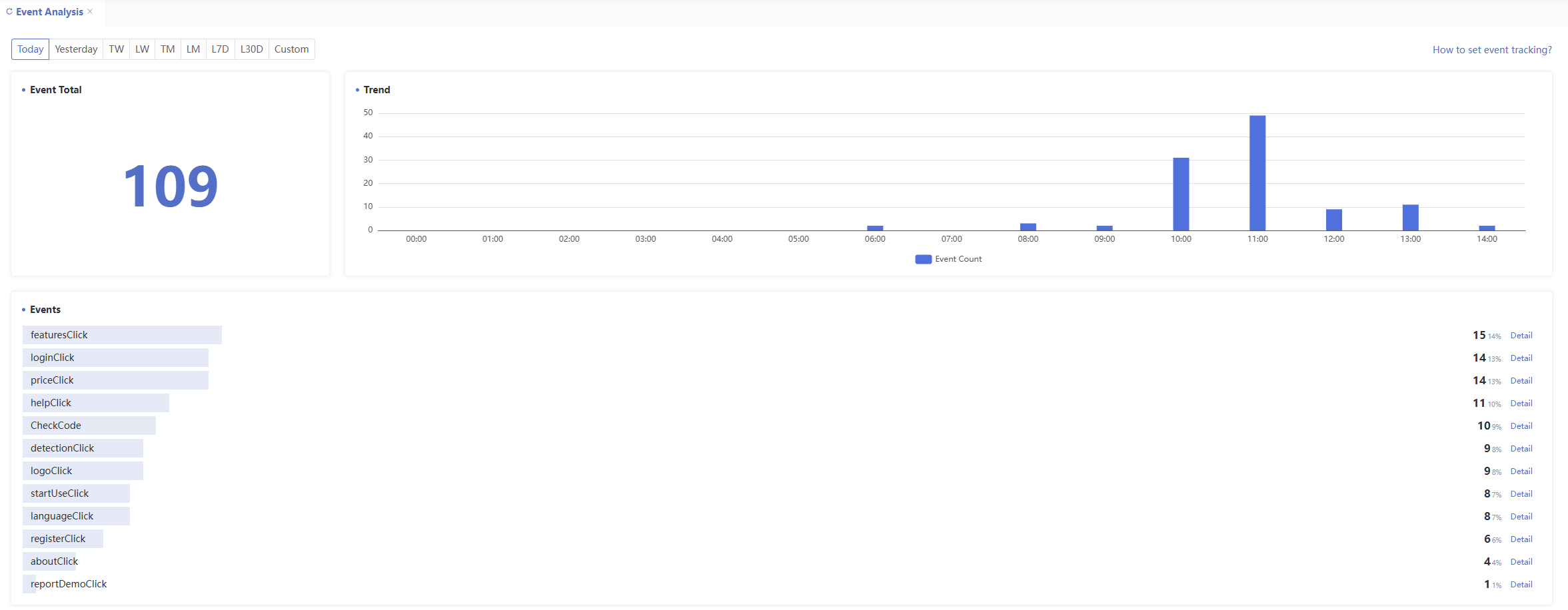Click the refresh icon on Event Analysis tab

[x=9, y=12]
